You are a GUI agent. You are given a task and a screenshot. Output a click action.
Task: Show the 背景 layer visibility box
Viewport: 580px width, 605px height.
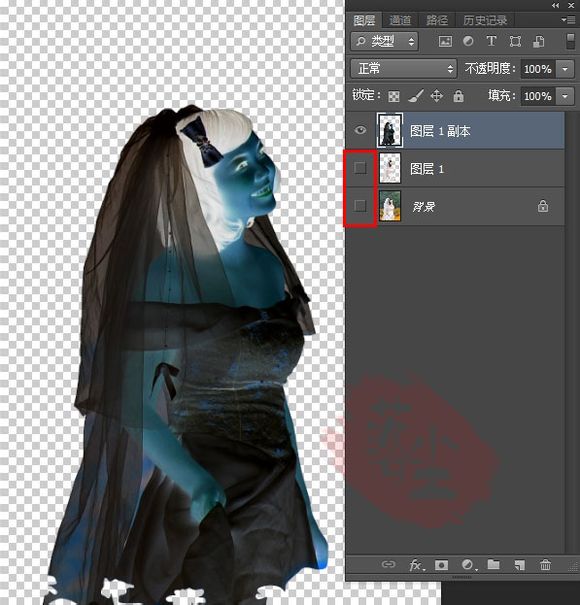point(360,206)
